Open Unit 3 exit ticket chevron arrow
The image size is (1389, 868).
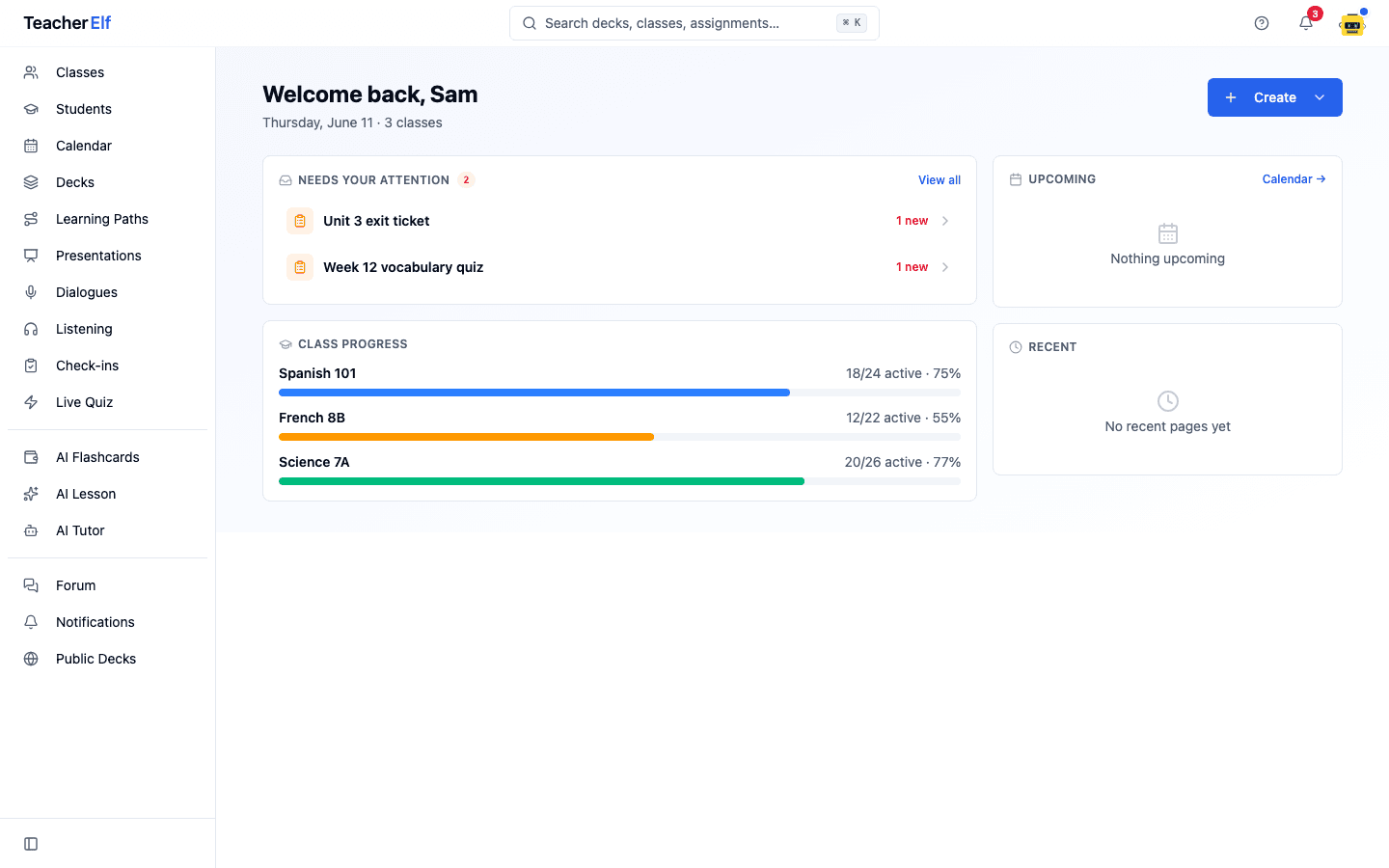[x=945, y=221]
